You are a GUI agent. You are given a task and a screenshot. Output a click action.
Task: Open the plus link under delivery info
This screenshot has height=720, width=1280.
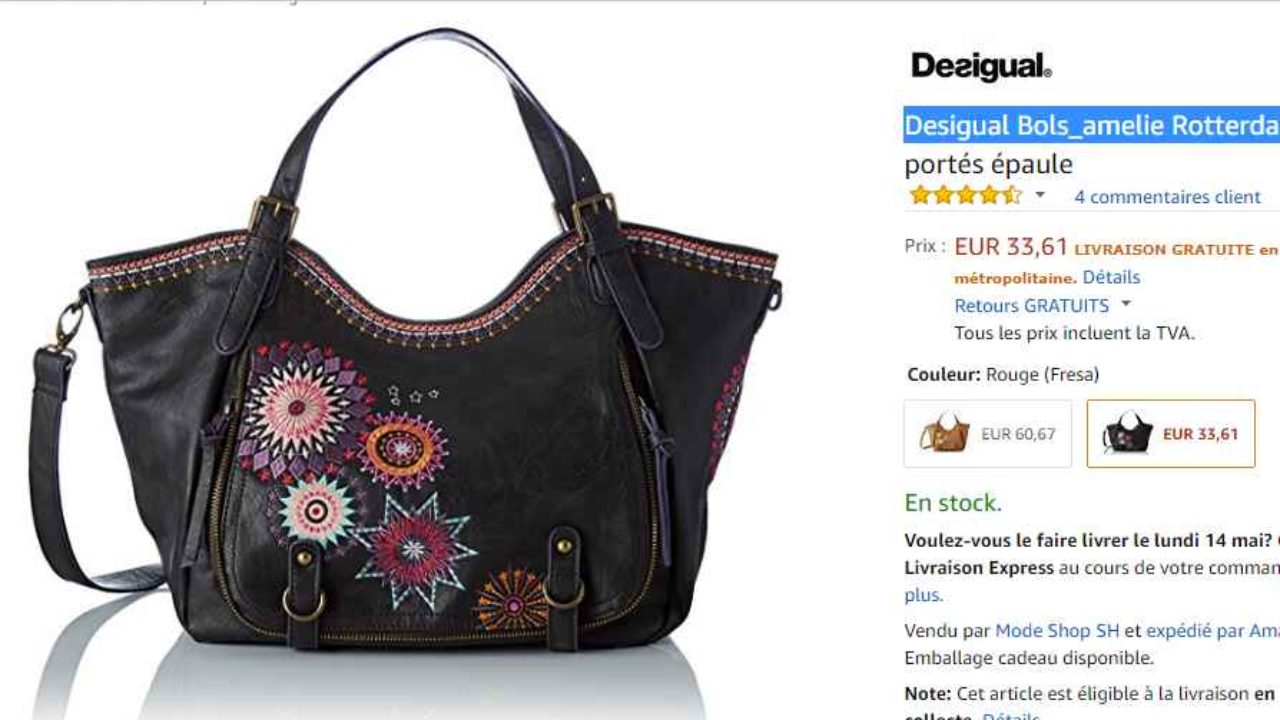pyautogui.click(x=923, y=595)
